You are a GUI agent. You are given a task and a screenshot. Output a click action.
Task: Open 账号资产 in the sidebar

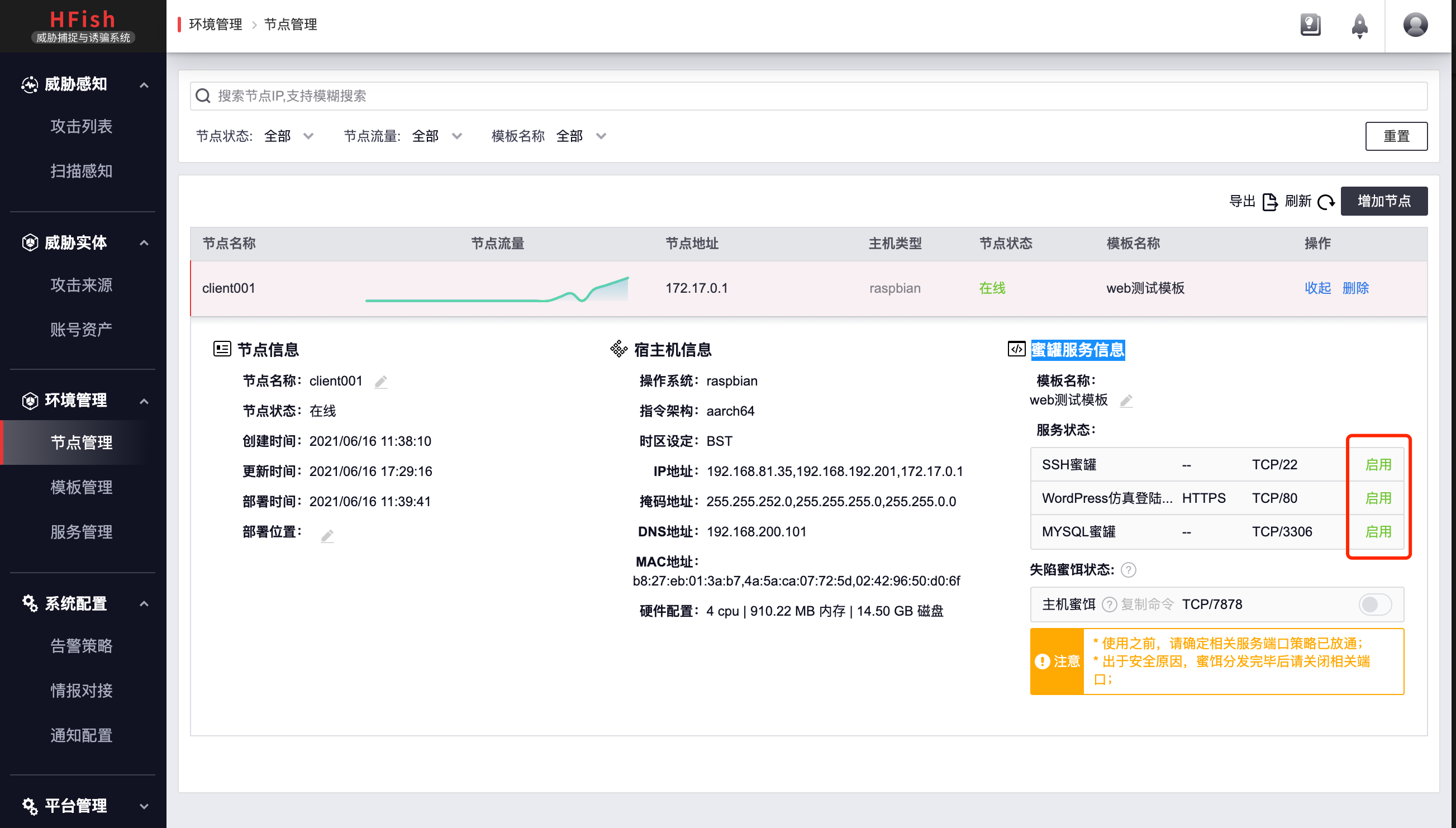tap(82, 329)
